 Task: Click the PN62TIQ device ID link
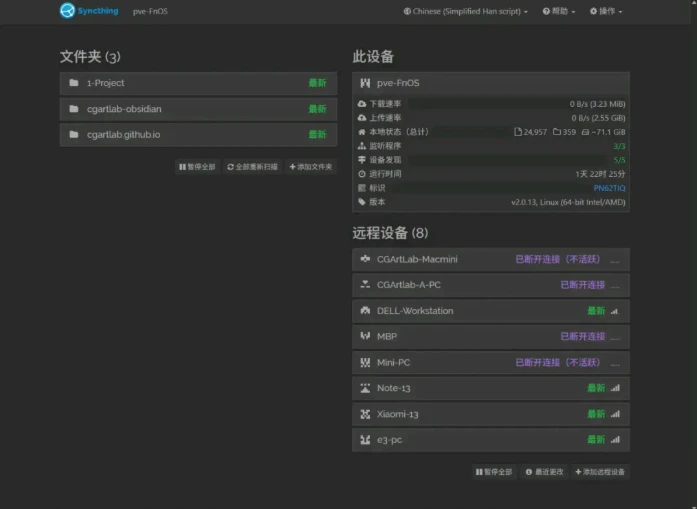coord(609,188)
